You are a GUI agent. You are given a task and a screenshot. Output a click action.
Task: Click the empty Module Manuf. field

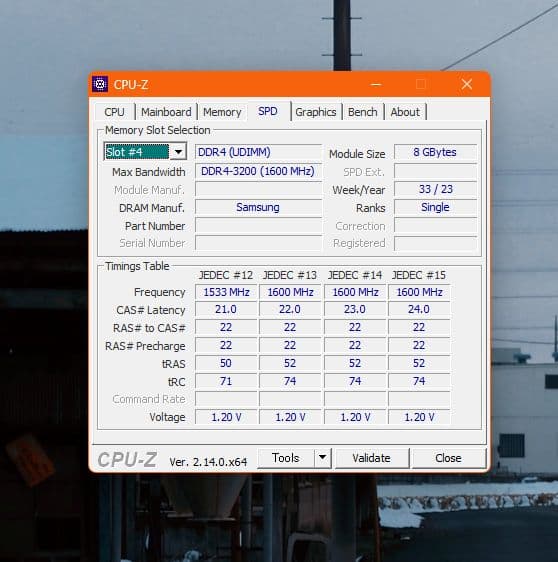point(258,189)
